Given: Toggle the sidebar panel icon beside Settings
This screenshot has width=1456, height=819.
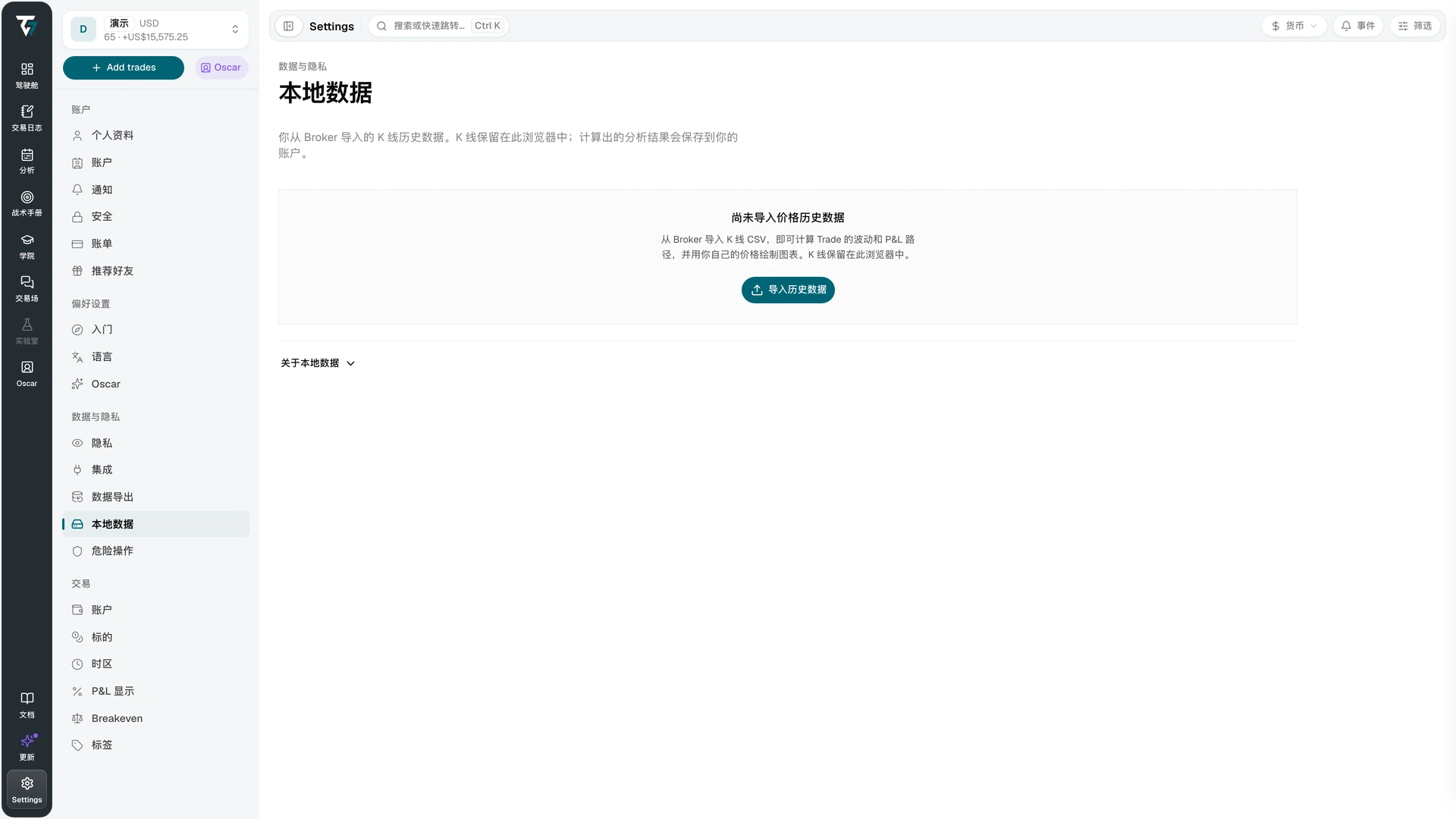Looking at the screenshot, I should pos(288,26).
